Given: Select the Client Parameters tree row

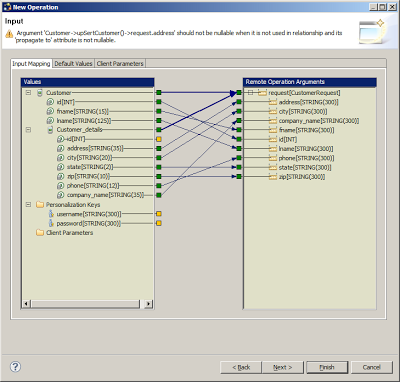Looking at the screenshot, I should tap(69, 232).
